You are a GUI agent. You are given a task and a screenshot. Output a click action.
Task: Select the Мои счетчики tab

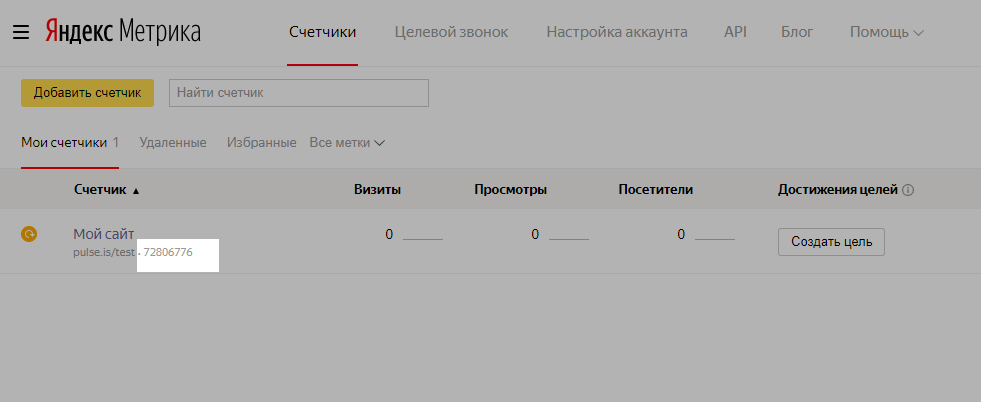[64, 143]
